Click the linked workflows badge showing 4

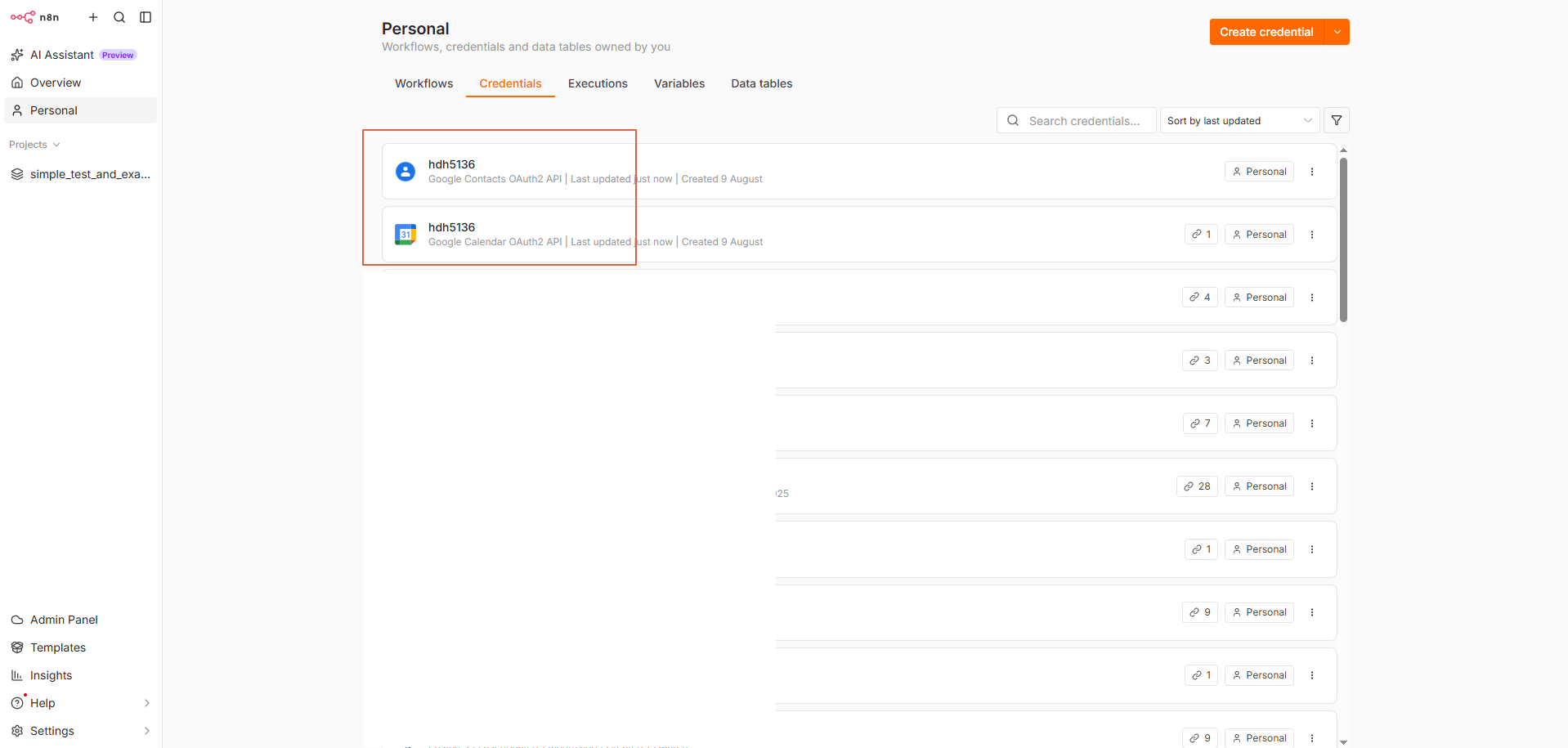click(1200, 298)
